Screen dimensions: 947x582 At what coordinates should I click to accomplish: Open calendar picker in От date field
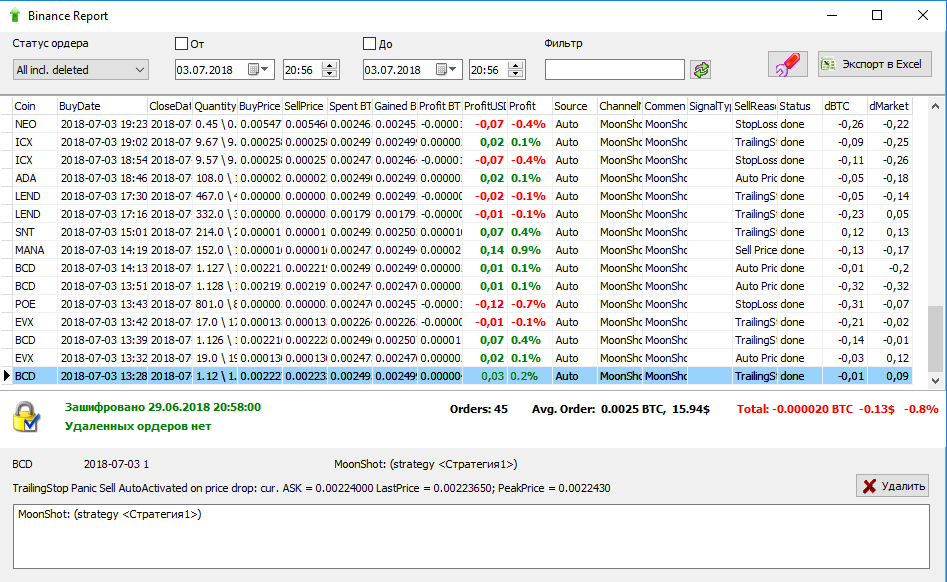click(x=258, y=69)
